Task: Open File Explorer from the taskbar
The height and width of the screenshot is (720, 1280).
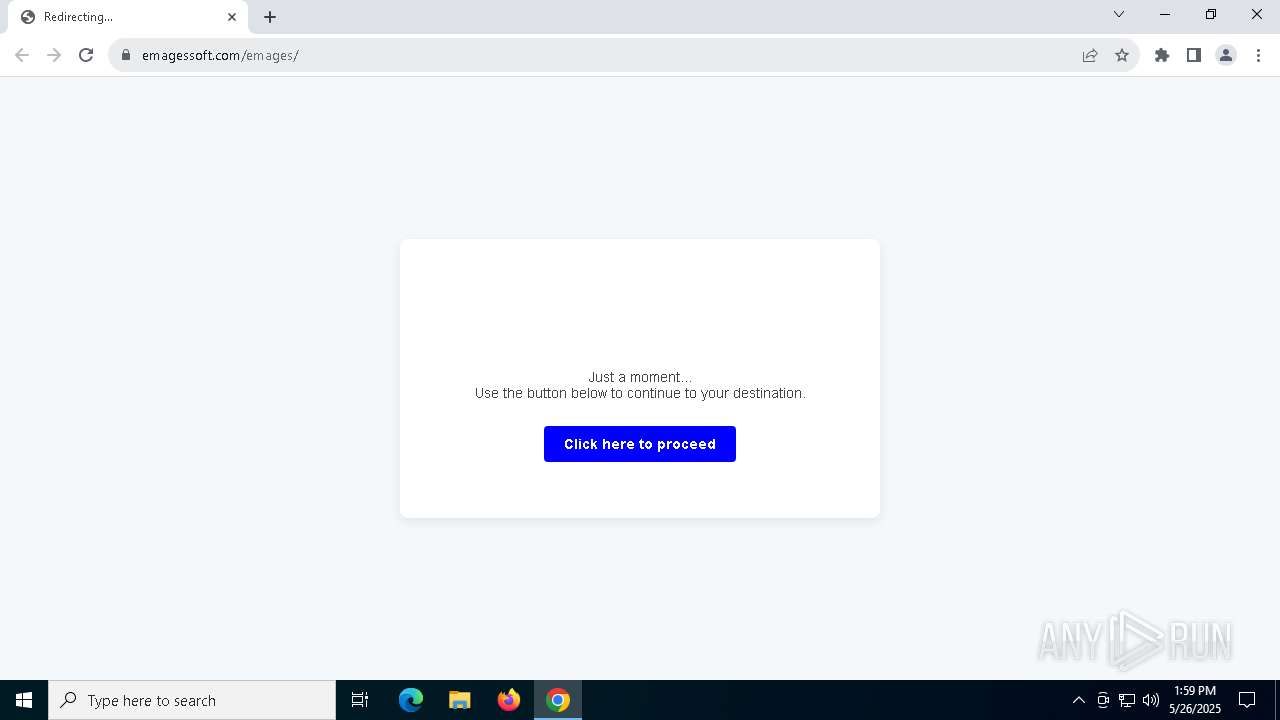Action: [460, 700]
